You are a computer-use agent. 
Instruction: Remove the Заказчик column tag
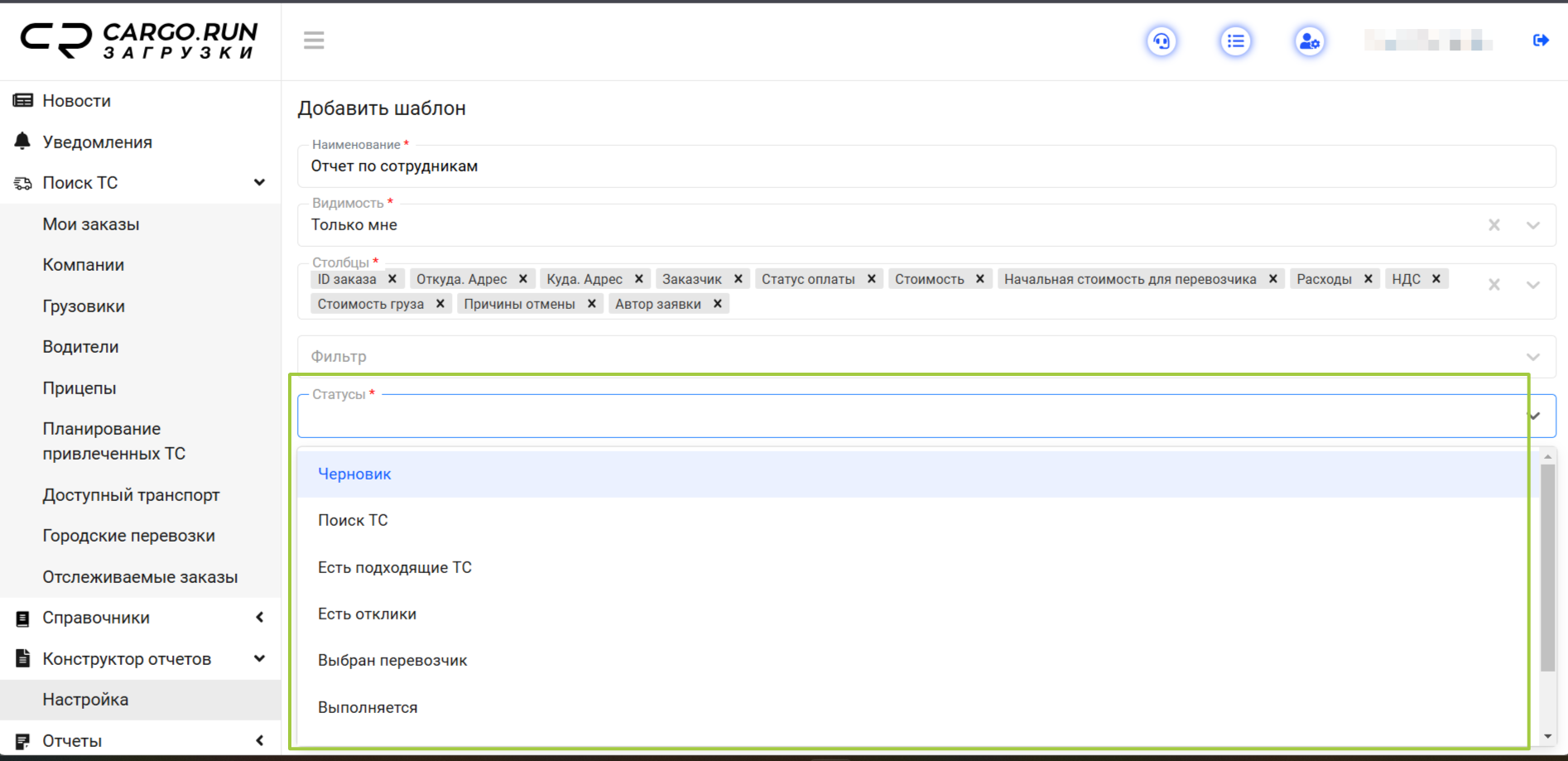click(738, 279)
